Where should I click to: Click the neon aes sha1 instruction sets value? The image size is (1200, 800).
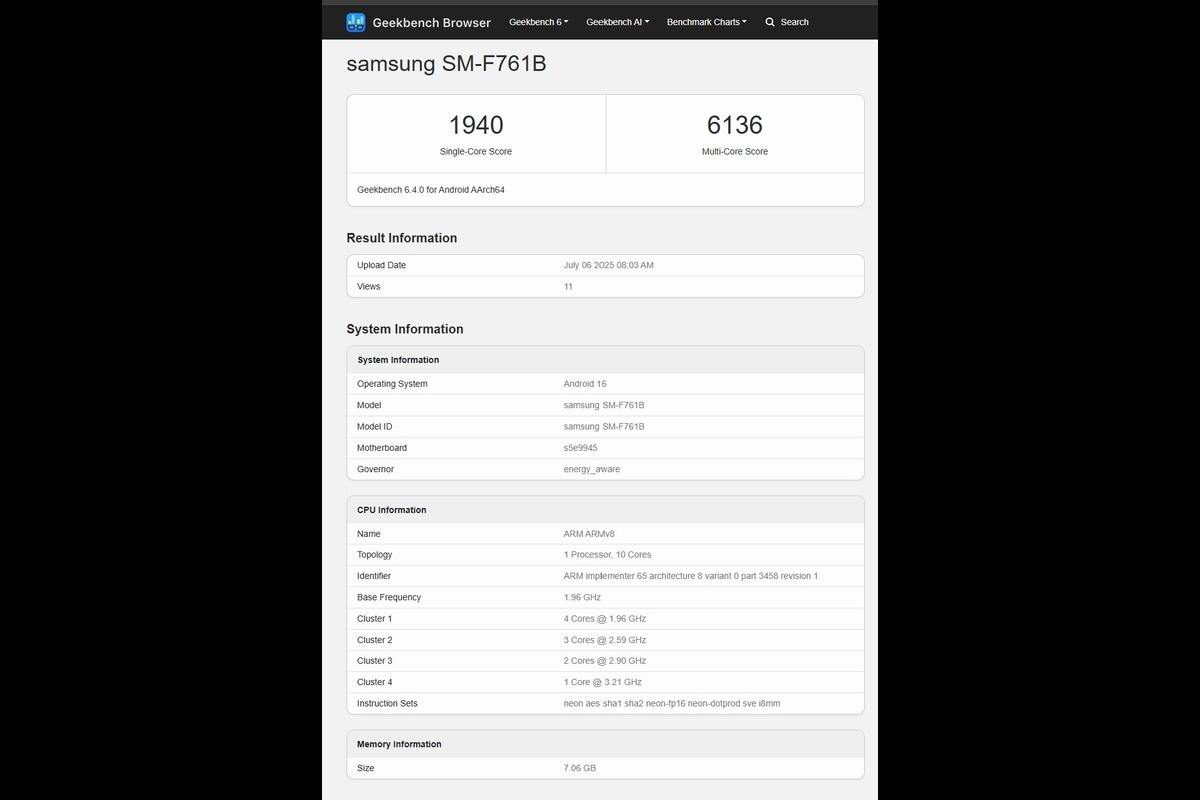(x=672, y=704)
